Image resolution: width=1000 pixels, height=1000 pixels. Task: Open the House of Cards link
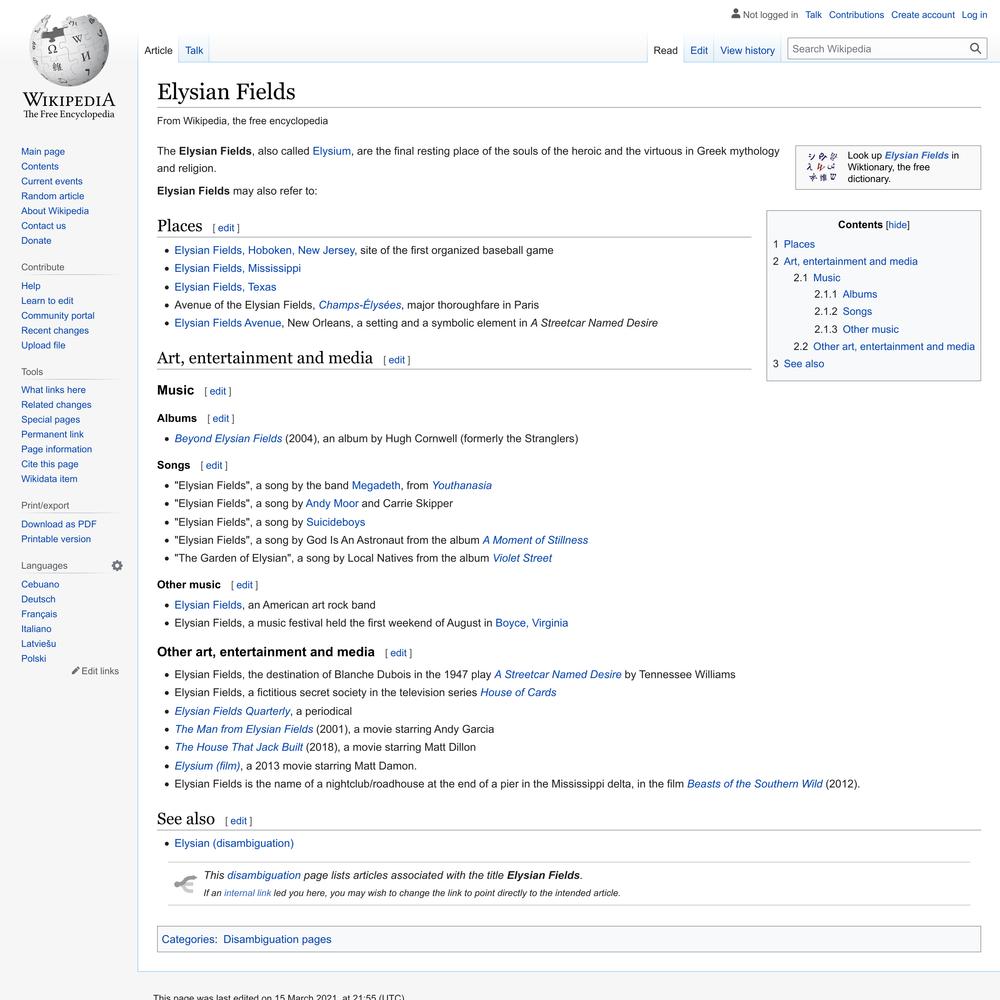[x=518, y=693]
